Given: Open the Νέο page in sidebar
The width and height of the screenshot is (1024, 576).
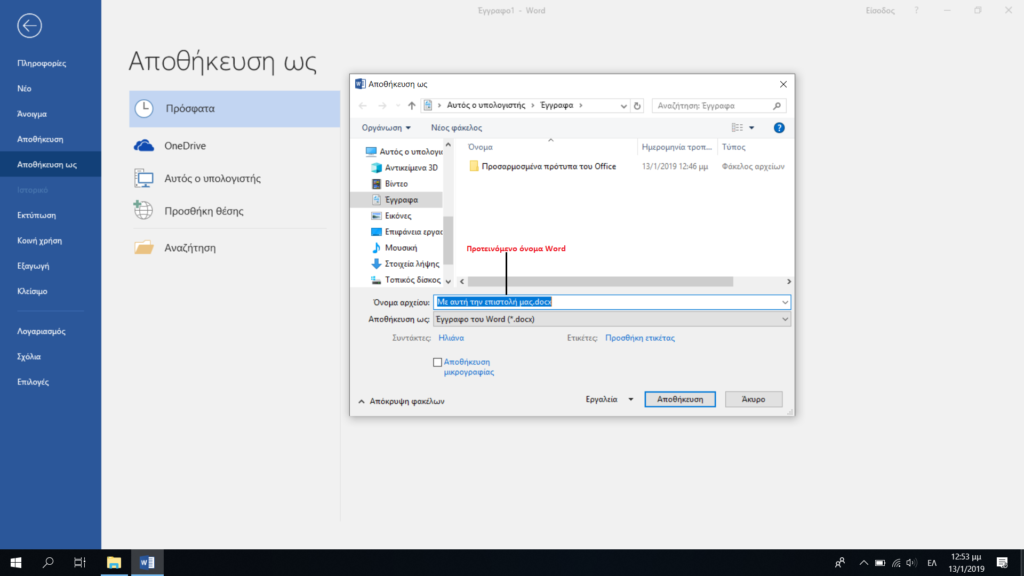Looking at the screenshot, I should pos(24,89).
